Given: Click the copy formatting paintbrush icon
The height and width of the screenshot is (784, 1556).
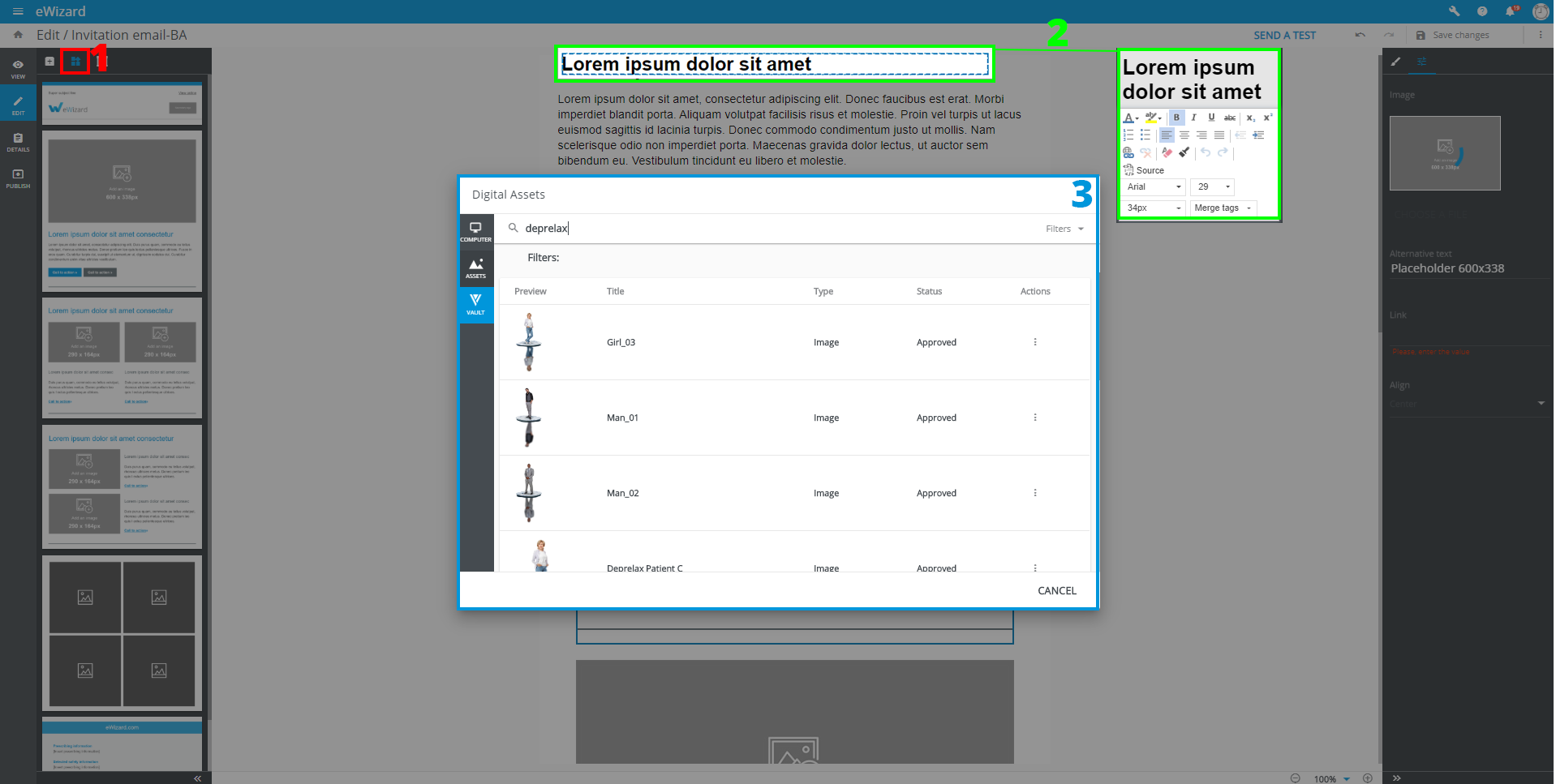Looking at the screenshot, I should coord(1184,152).
